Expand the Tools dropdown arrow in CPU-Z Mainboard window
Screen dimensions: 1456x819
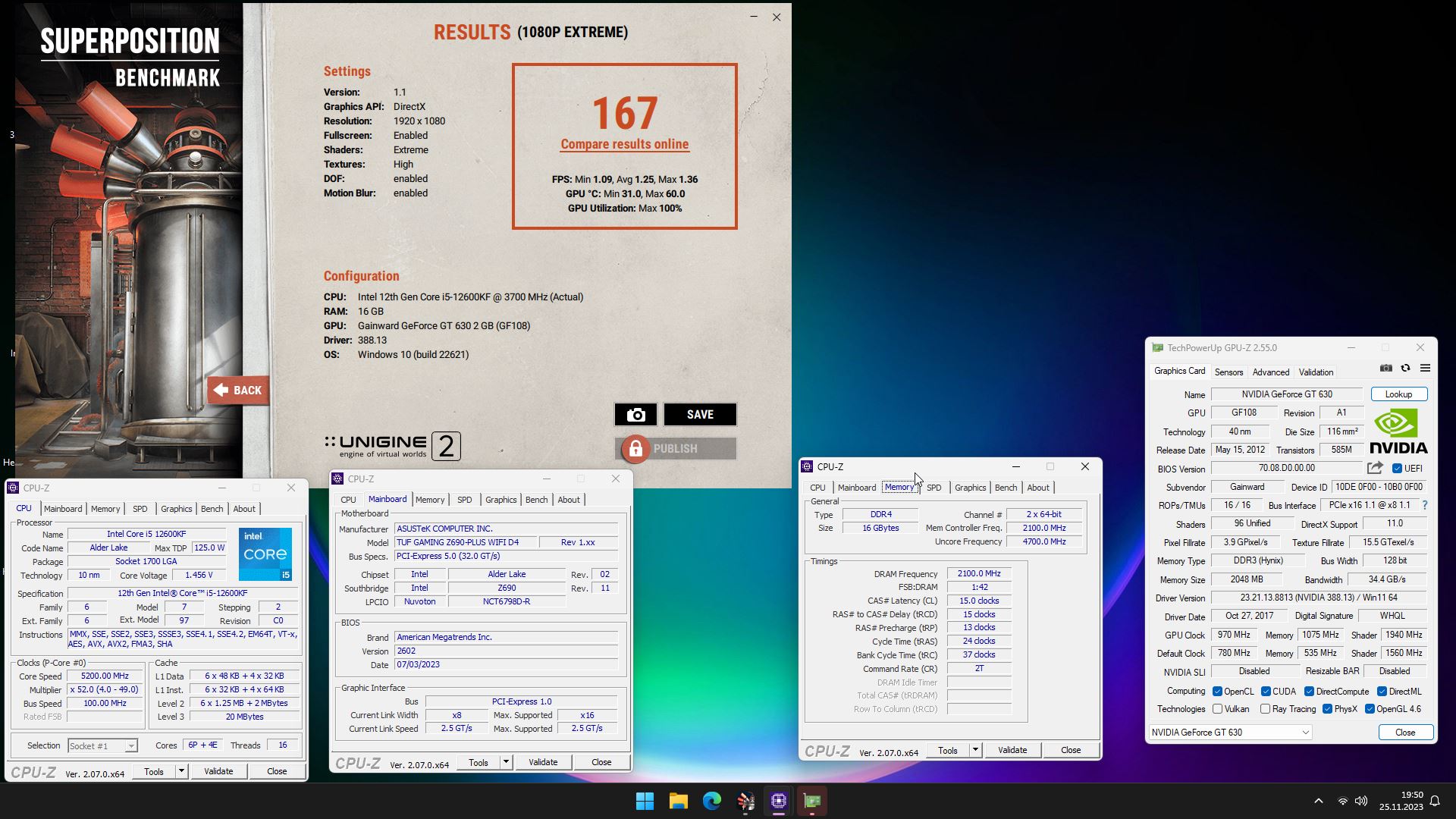click(506, 763)
